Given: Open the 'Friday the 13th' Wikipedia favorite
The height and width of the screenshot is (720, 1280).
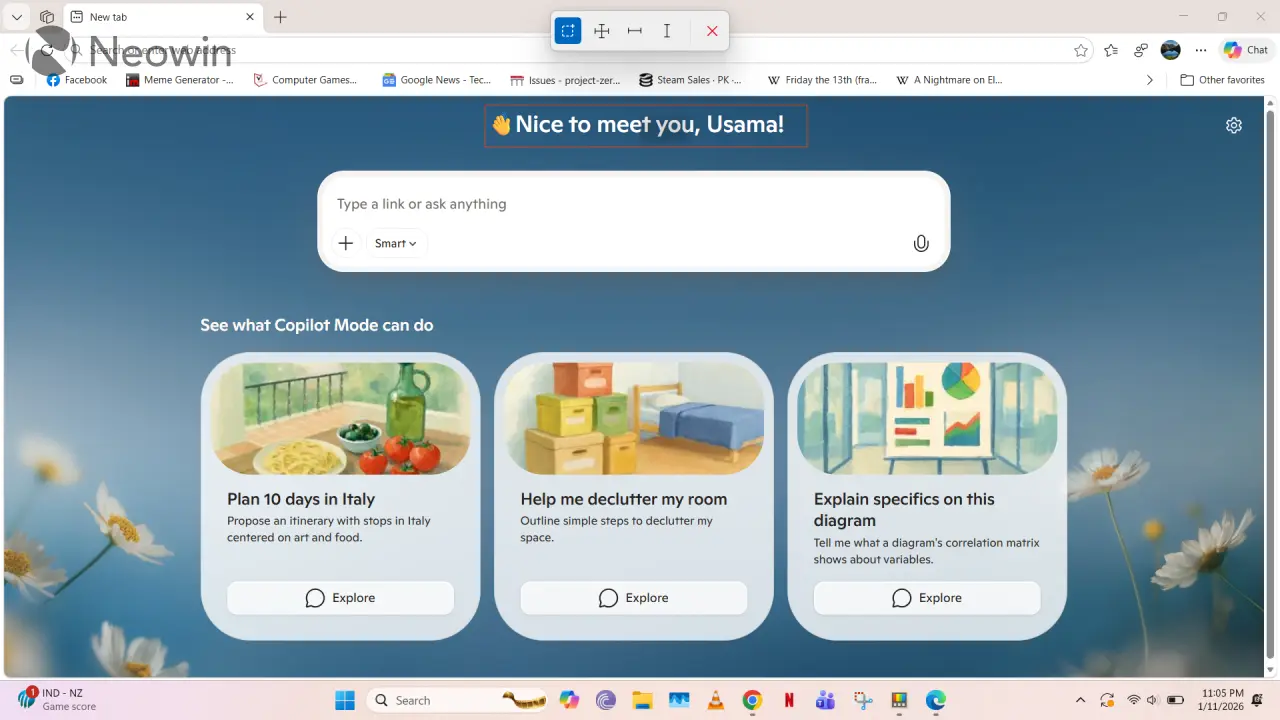Looking at the screenshot, I should tap(822, 80).
